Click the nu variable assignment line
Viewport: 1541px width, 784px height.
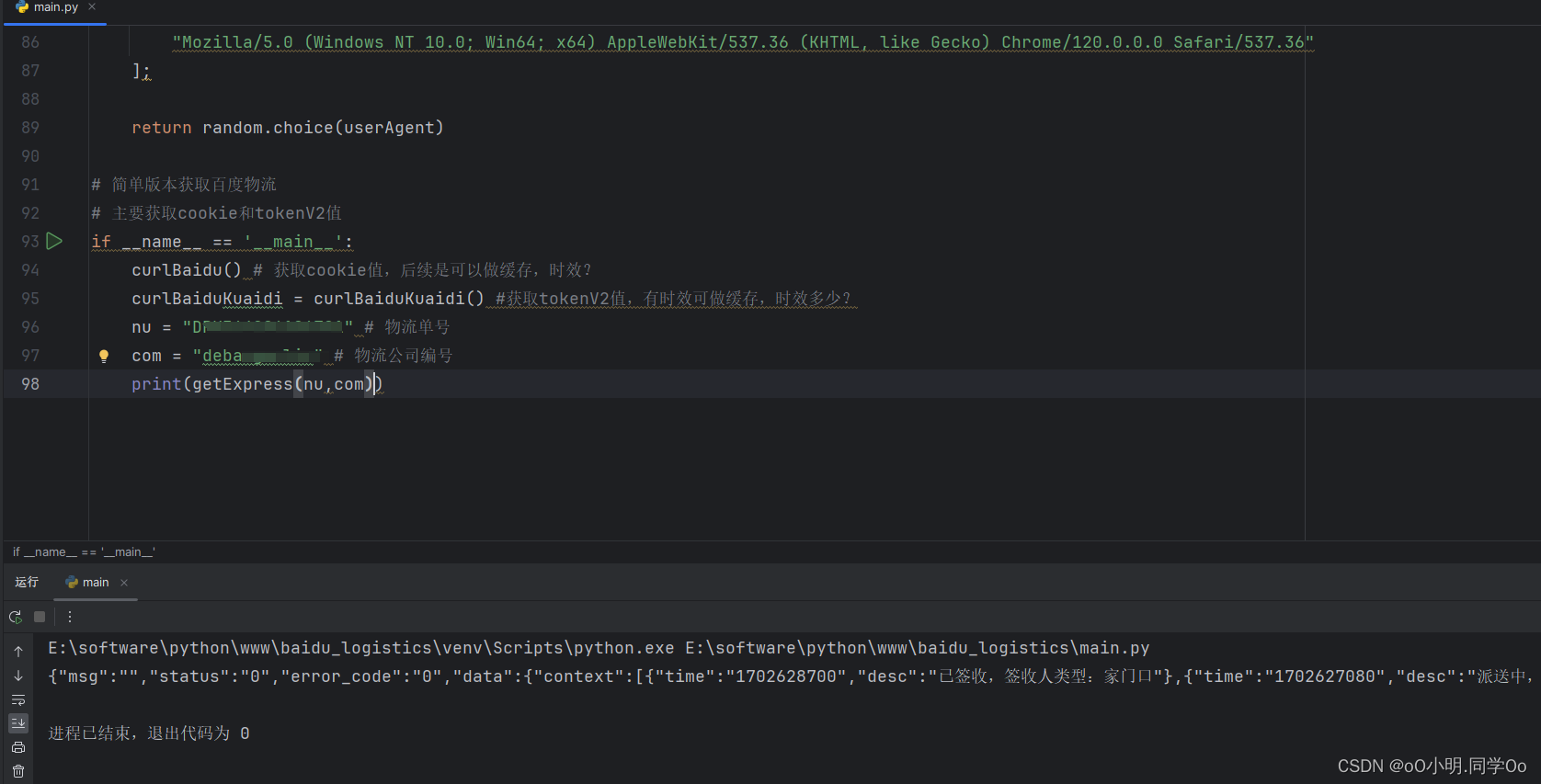click(x=291, y=327)
